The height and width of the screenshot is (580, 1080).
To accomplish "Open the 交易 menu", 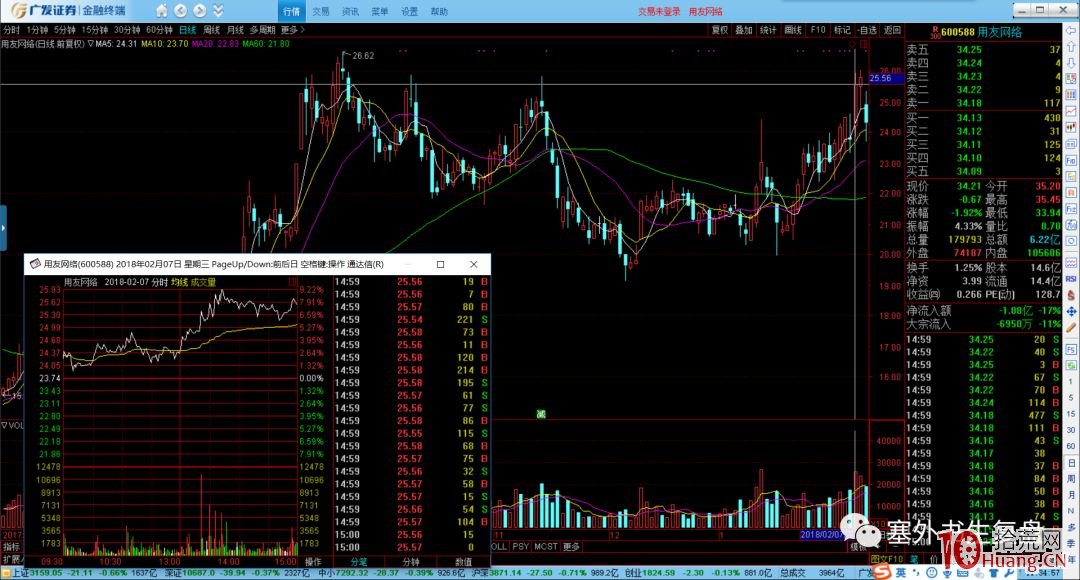I will (x=321, y=11).
